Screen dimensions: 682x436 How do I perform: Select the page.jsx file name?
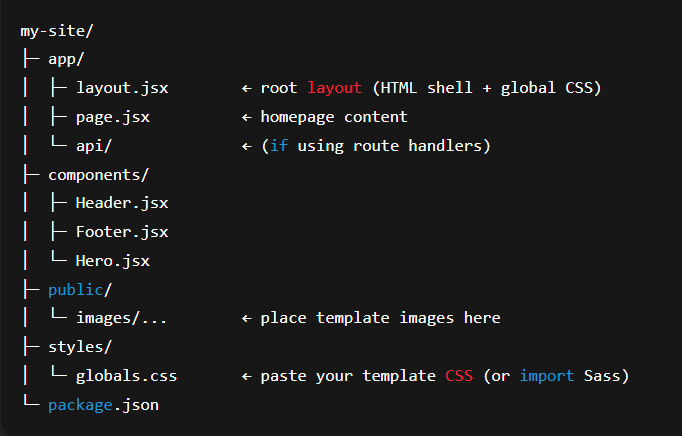point(113,117)
